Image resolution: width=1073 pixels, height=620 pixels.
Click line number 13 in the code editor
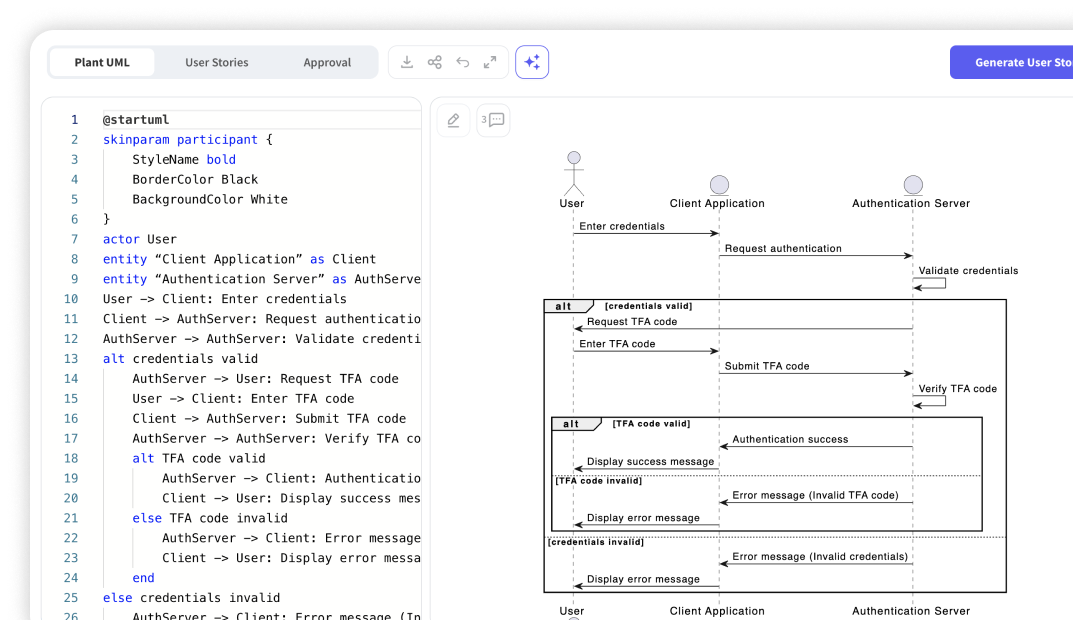click(x=74, y=358)
